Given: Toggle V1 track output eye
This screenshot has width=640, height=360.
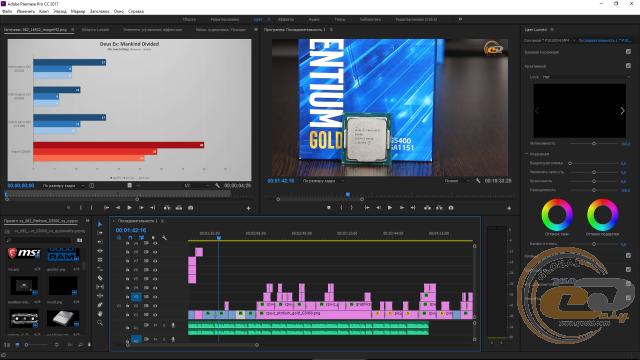Looking at the screenshot, I should 155,315.
